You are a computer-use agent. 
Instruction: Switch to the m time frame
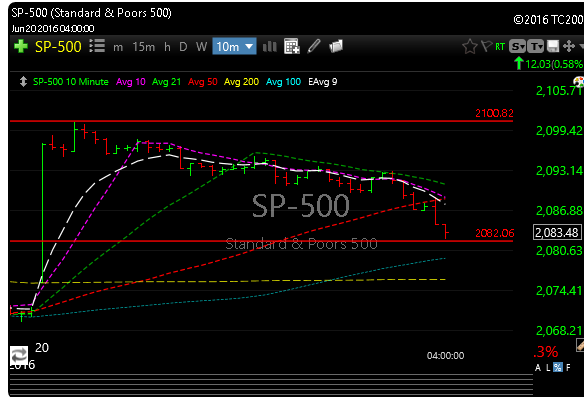(118, 47)
